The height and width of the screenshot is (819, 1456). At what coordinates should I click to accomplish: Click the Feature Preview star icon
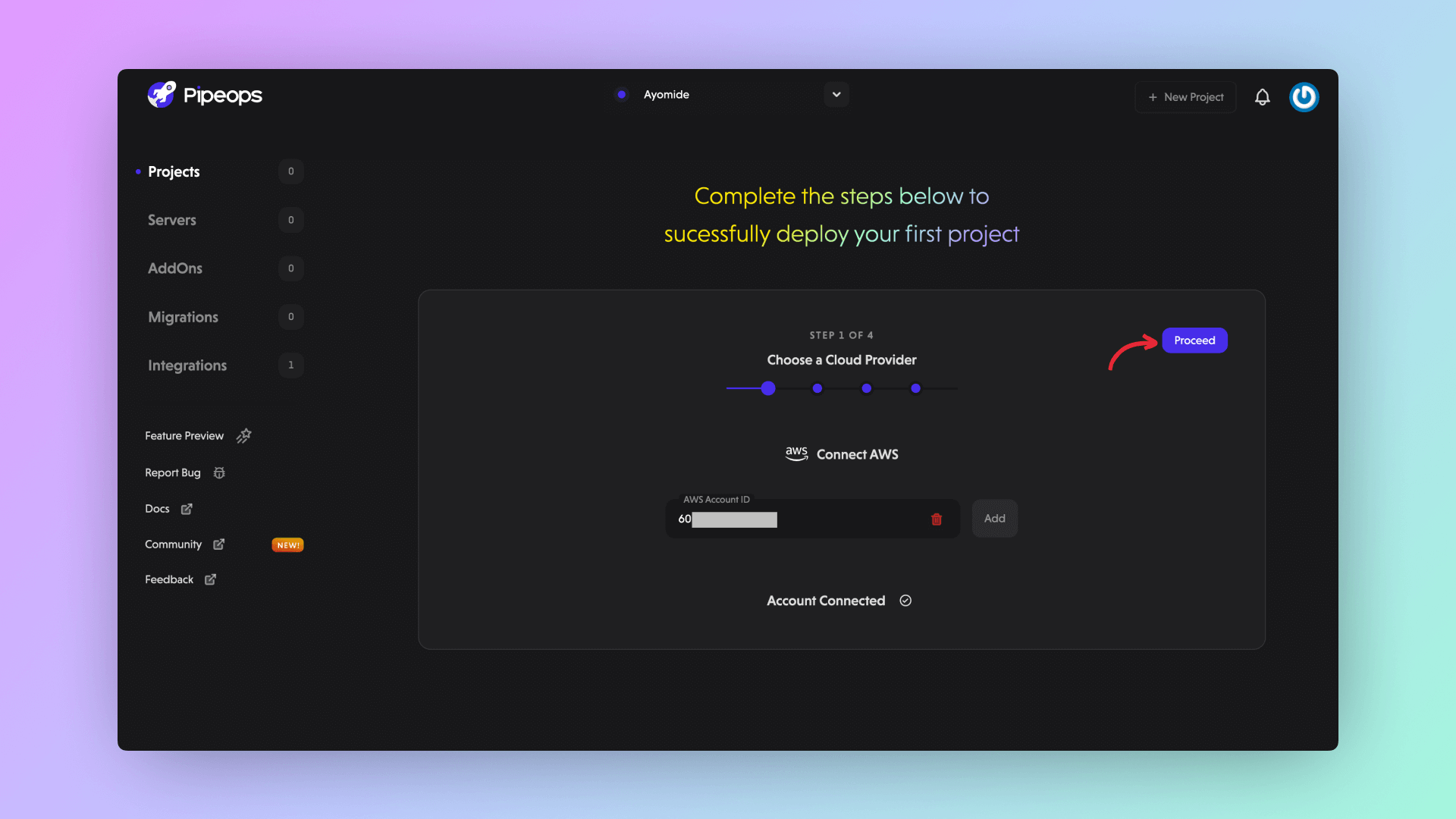pyautogui.click(x=243, y=435)
